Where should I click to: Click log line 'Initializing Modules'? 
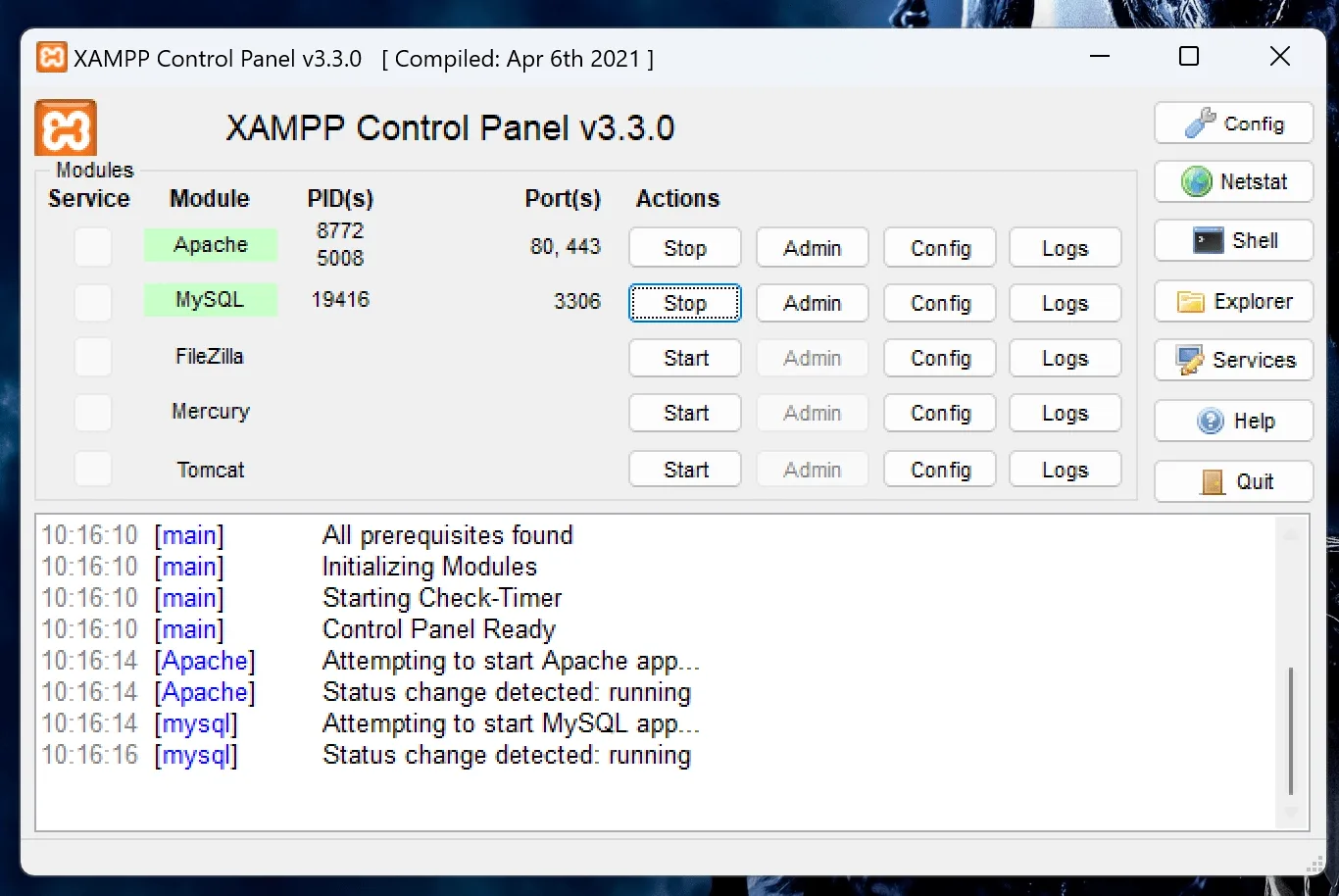429,567
